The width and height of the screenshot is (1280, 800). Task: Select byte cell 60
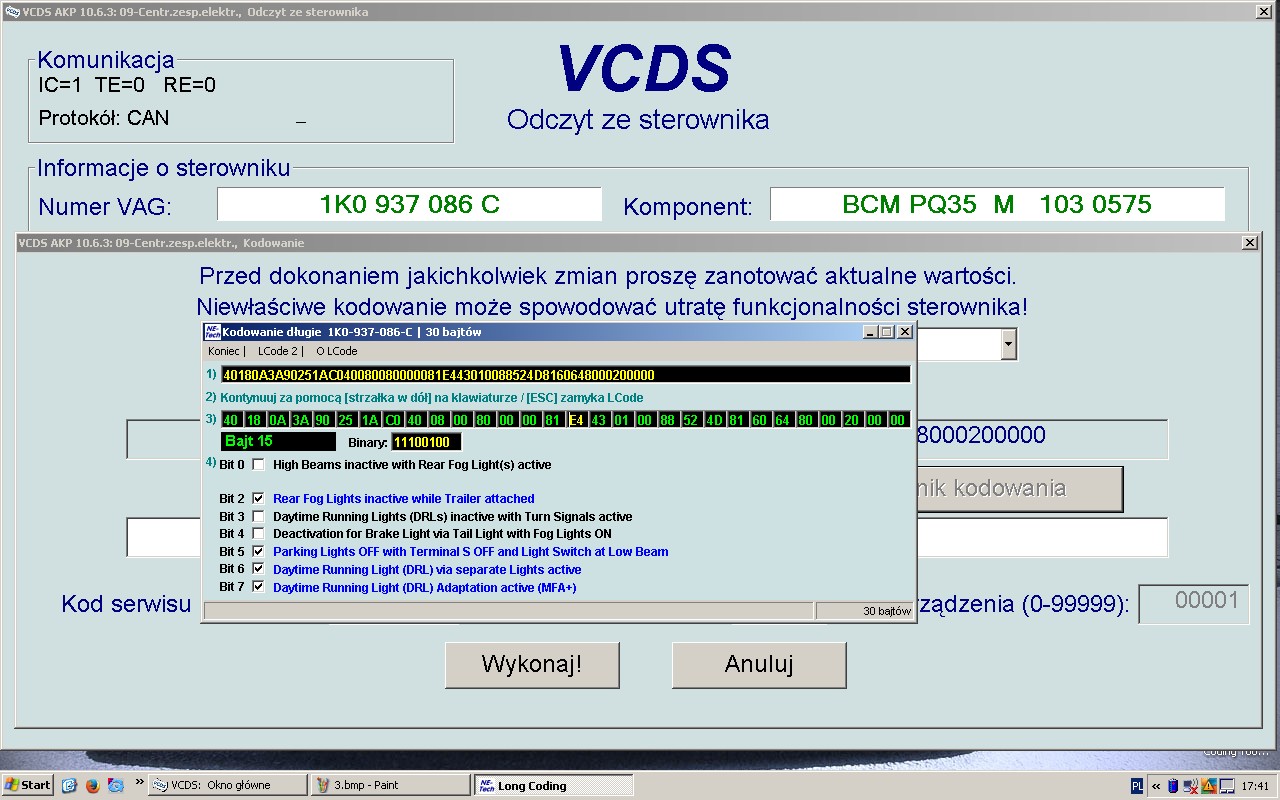761,420
